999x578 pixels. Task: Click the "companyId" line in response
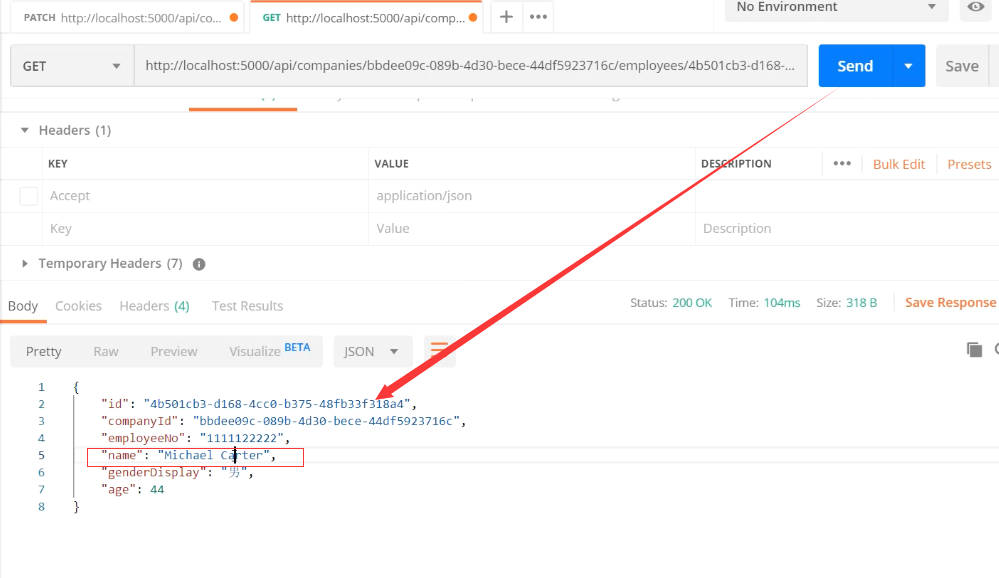284,421
